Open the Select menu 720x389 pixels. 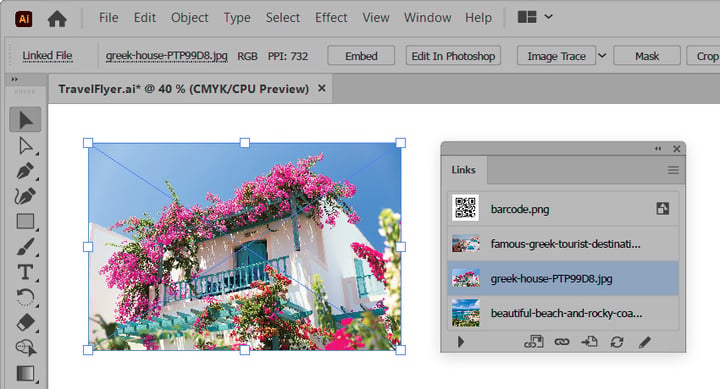(x=282, y=17)
